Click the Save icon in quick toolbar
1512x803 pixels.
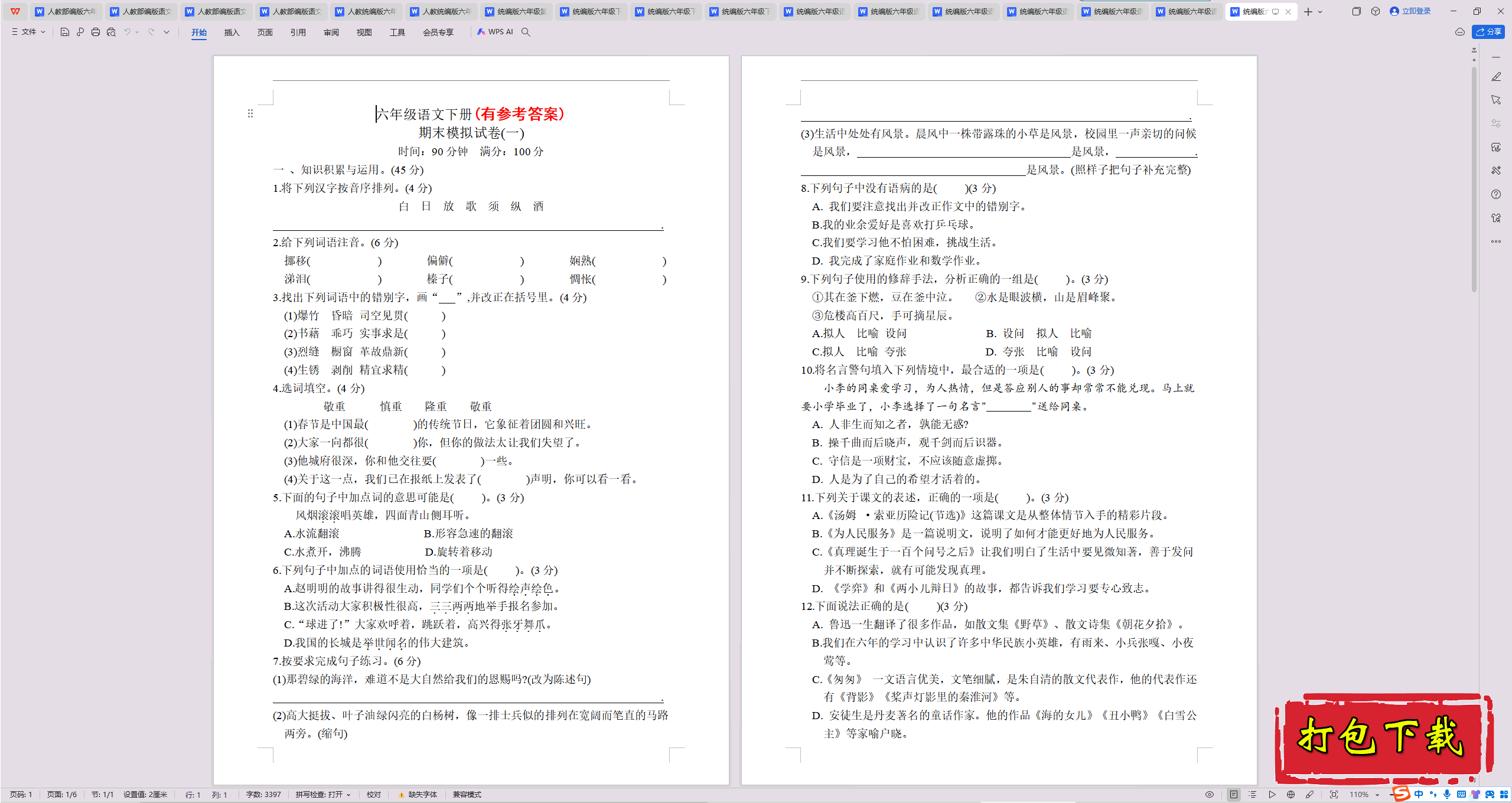pos(65,32)
